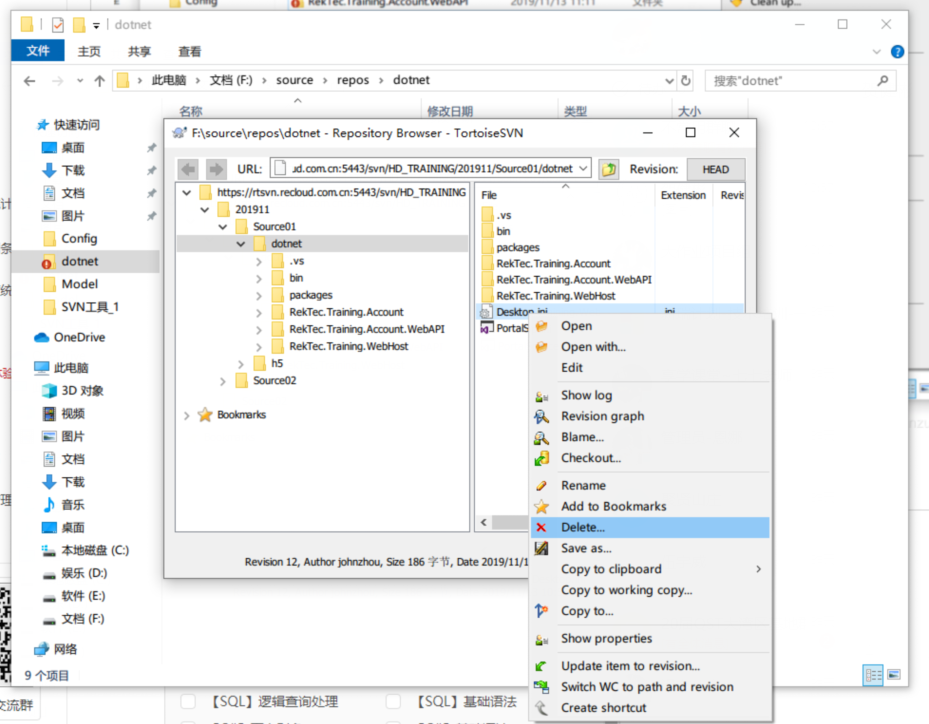Open the 查看 ribbon tab in Explorer
This screenshot has height=724, width=929.
(190, 52)
